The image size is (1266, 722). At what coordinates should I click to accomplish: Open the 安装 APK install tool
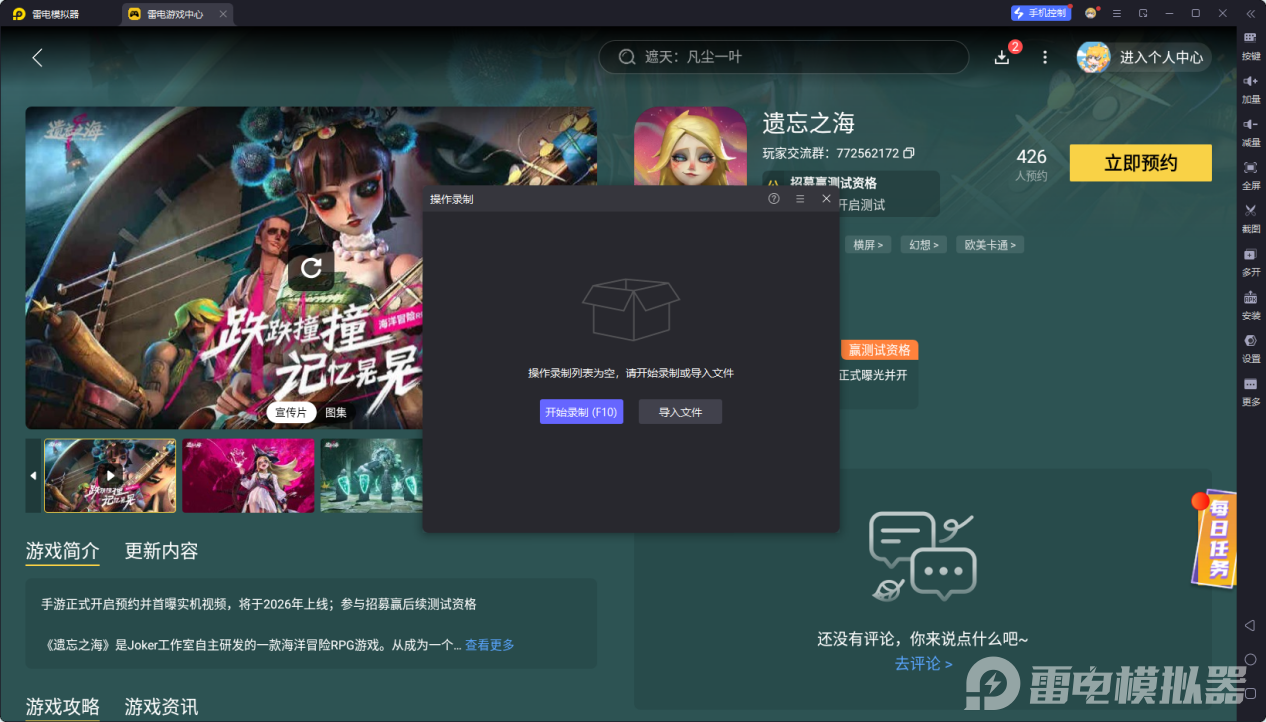(x=1250, y=303)
